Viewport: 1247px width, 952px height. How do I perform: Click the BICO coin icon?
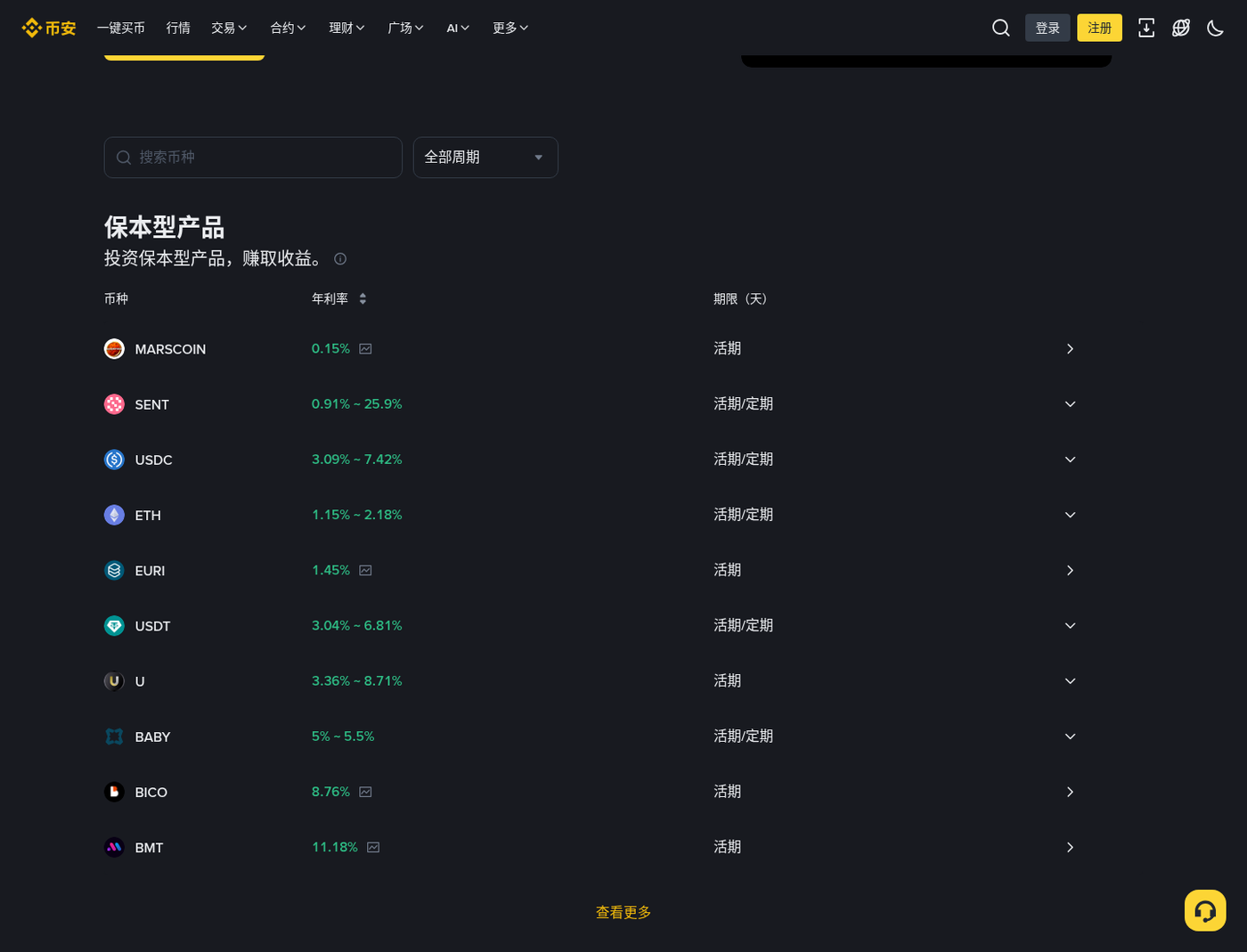(114, 792)
